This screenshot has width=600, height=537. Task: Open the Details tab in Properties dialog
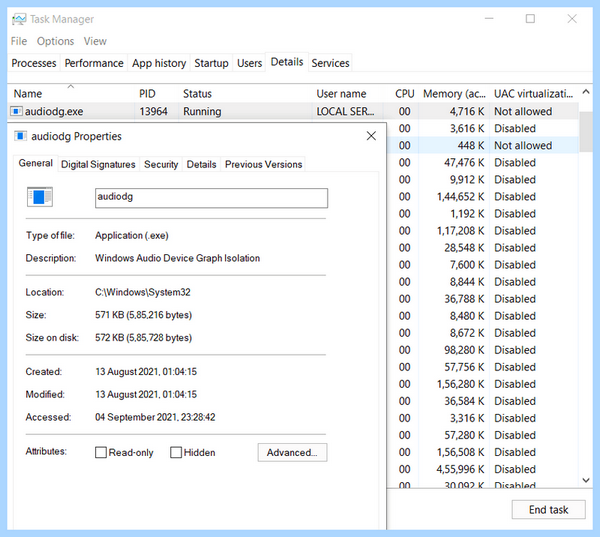coord(201,164)
